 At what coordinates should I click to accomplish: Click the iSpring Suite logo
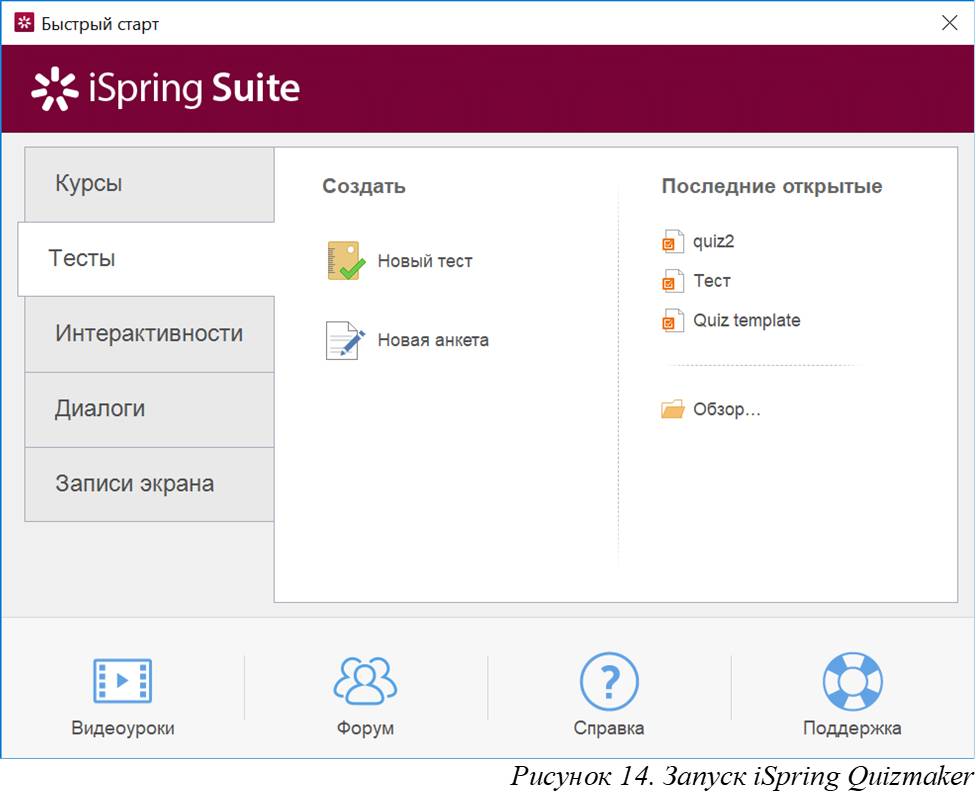point(166,89)
